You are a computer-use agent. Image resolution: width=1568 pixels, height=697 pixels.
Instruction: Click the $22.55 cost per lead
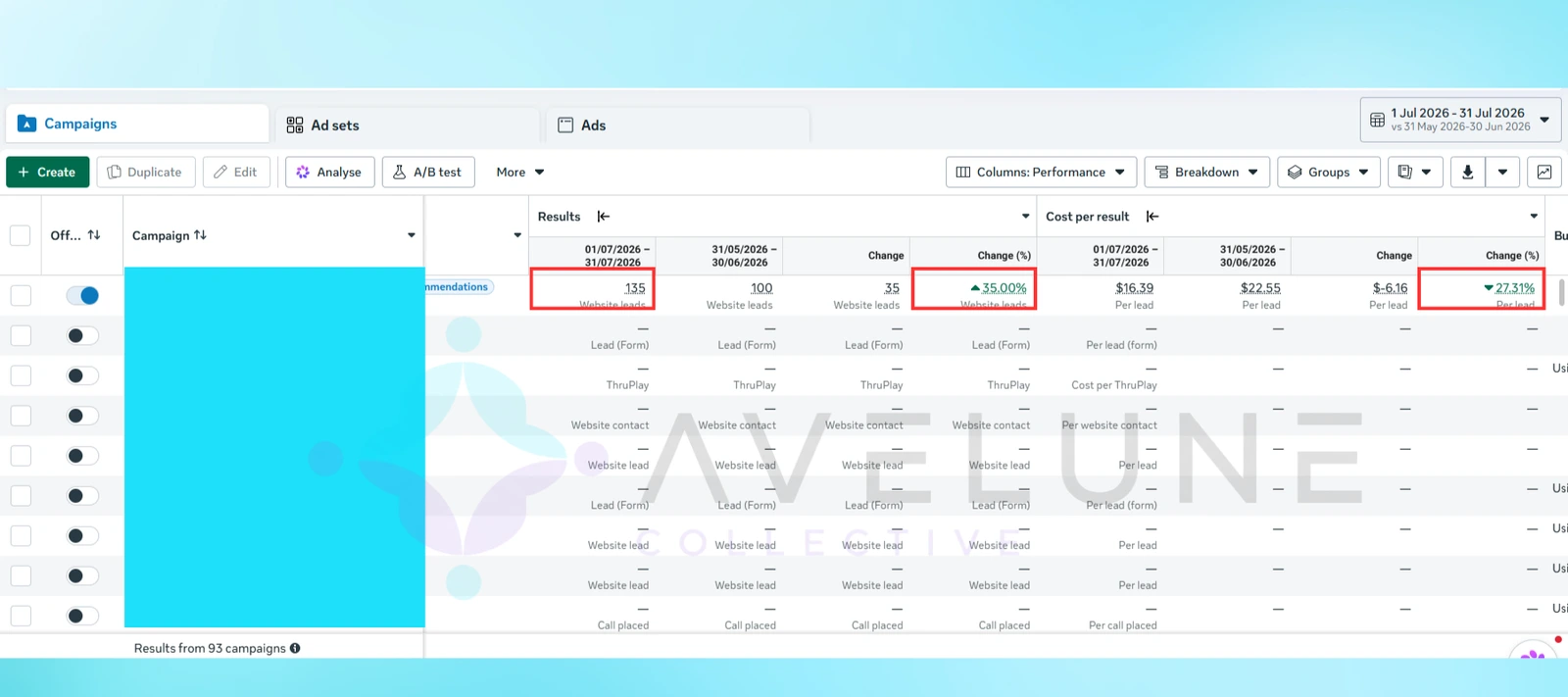(x=1260, y=288)
